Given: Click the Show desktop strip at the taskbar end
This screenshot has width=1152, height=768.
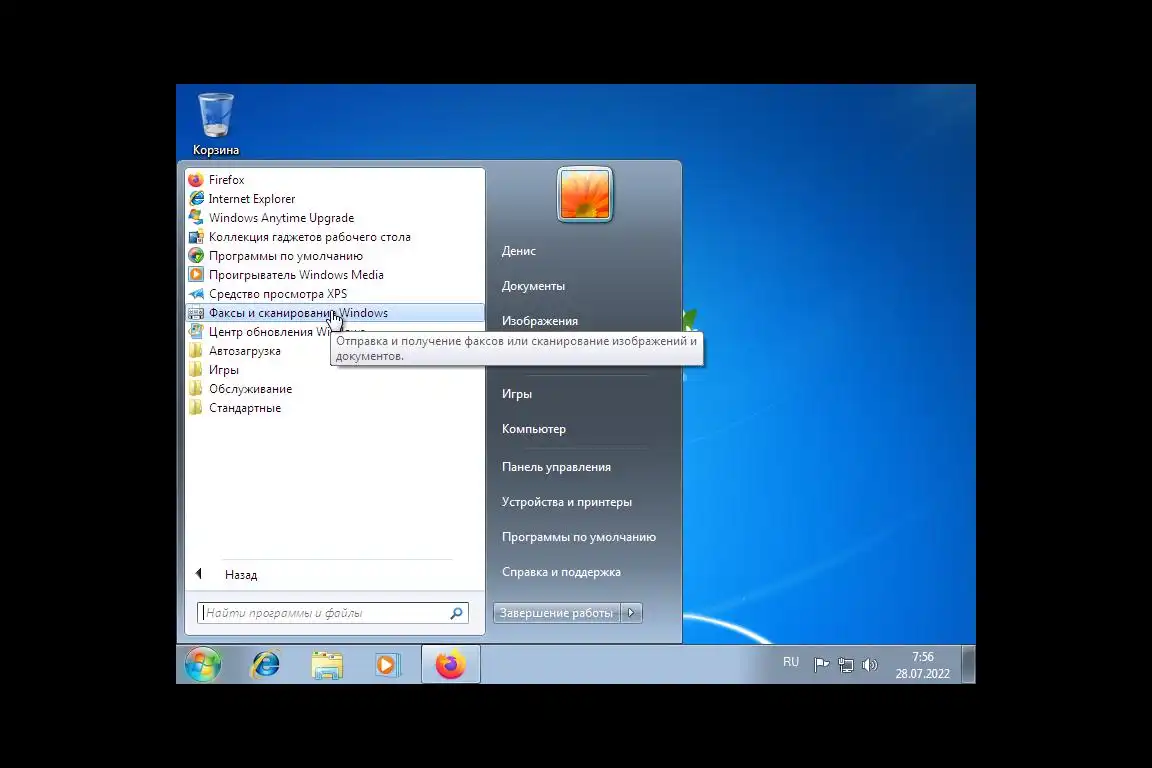Looking at the screenshot, I should pyautogui.click(x=969, y=665).
